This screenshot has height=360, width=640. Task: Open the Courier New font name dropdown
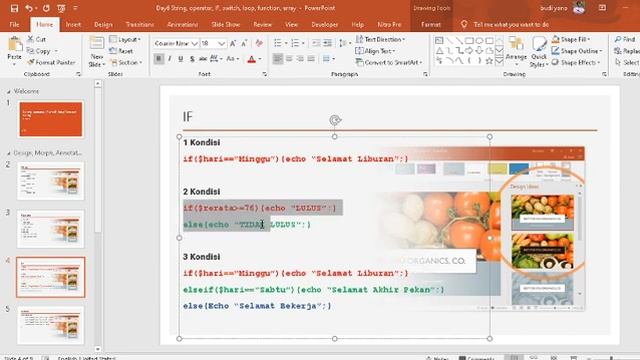click(x=194, y=43)
